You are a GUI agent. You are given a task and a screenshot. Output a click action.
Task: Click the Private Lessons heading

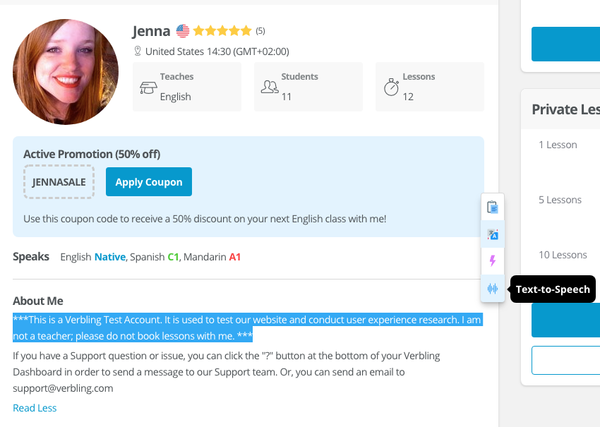566,109
